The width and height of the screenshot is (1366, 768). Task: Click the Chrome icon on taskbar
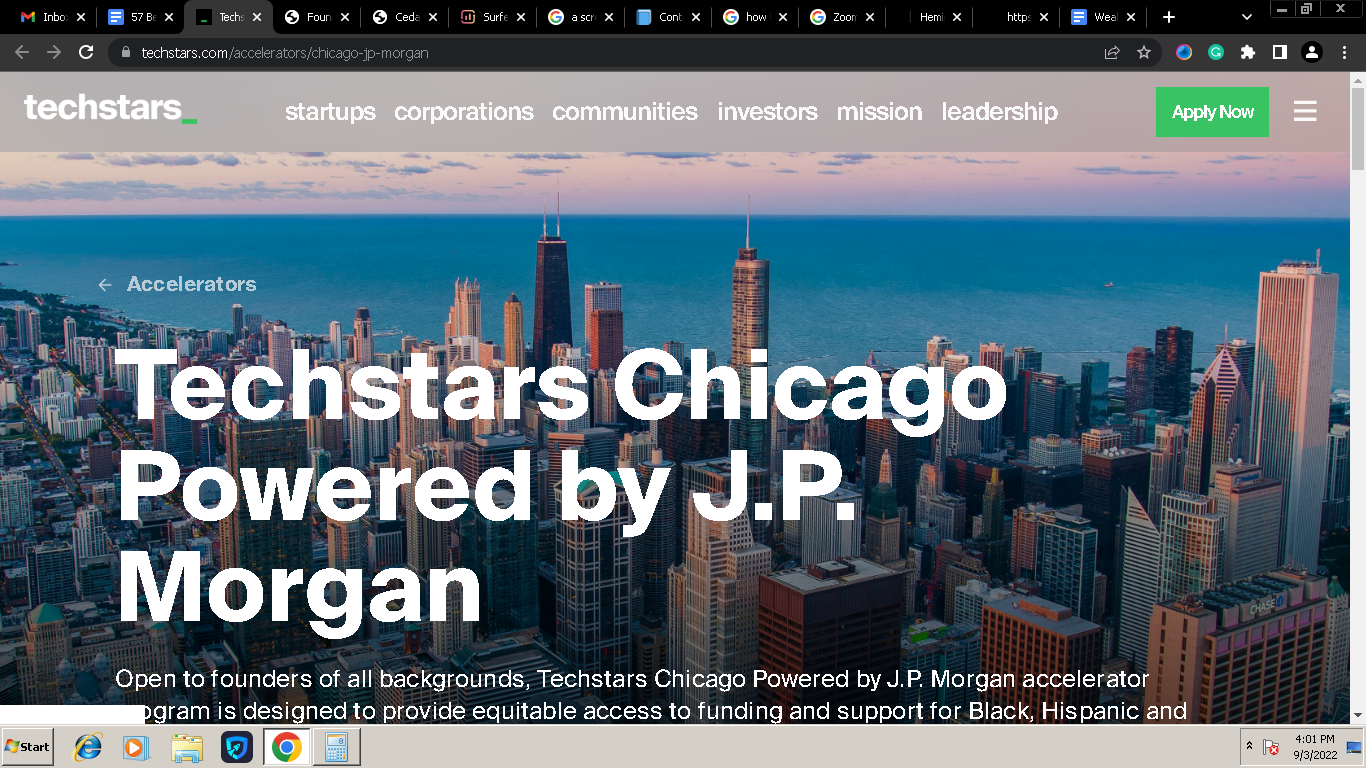pyautogui.click(x=286, y=747)
